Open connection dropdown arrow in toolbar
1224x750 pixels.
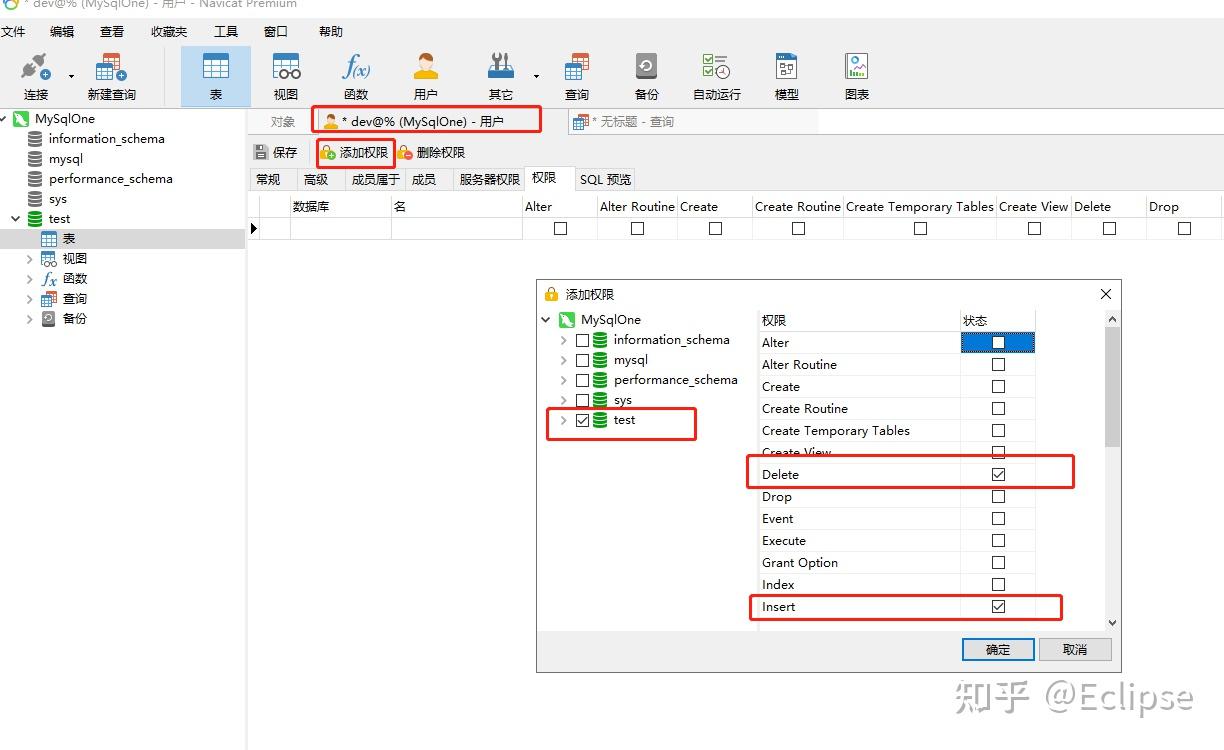pos(71,77)
